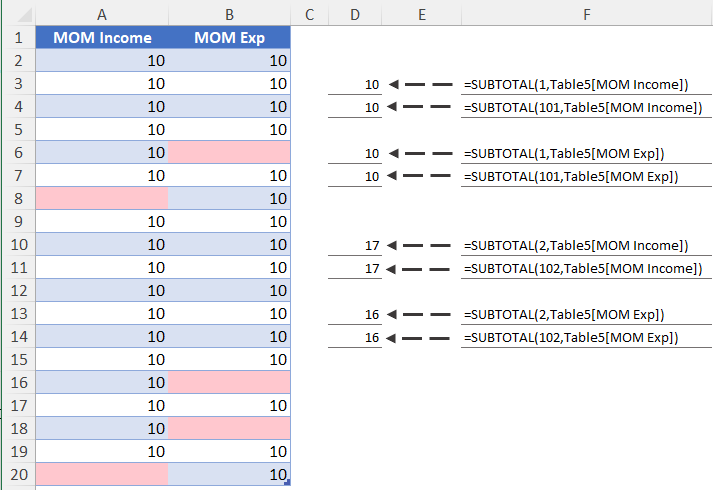Click the select-all corner triangle

(24, 15)
